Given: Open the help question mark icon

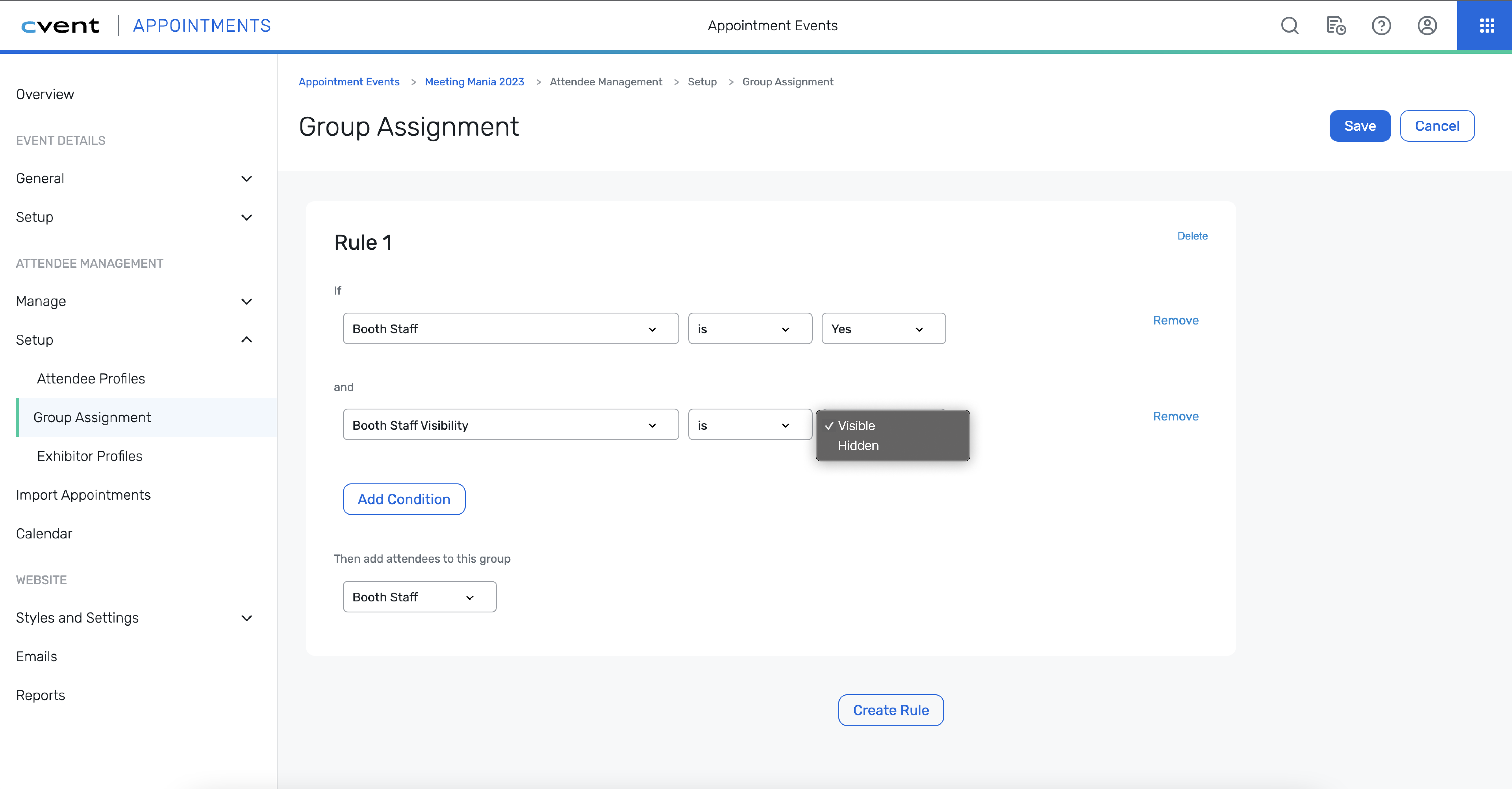Looking at the screenshot, I should (1381, 26).
